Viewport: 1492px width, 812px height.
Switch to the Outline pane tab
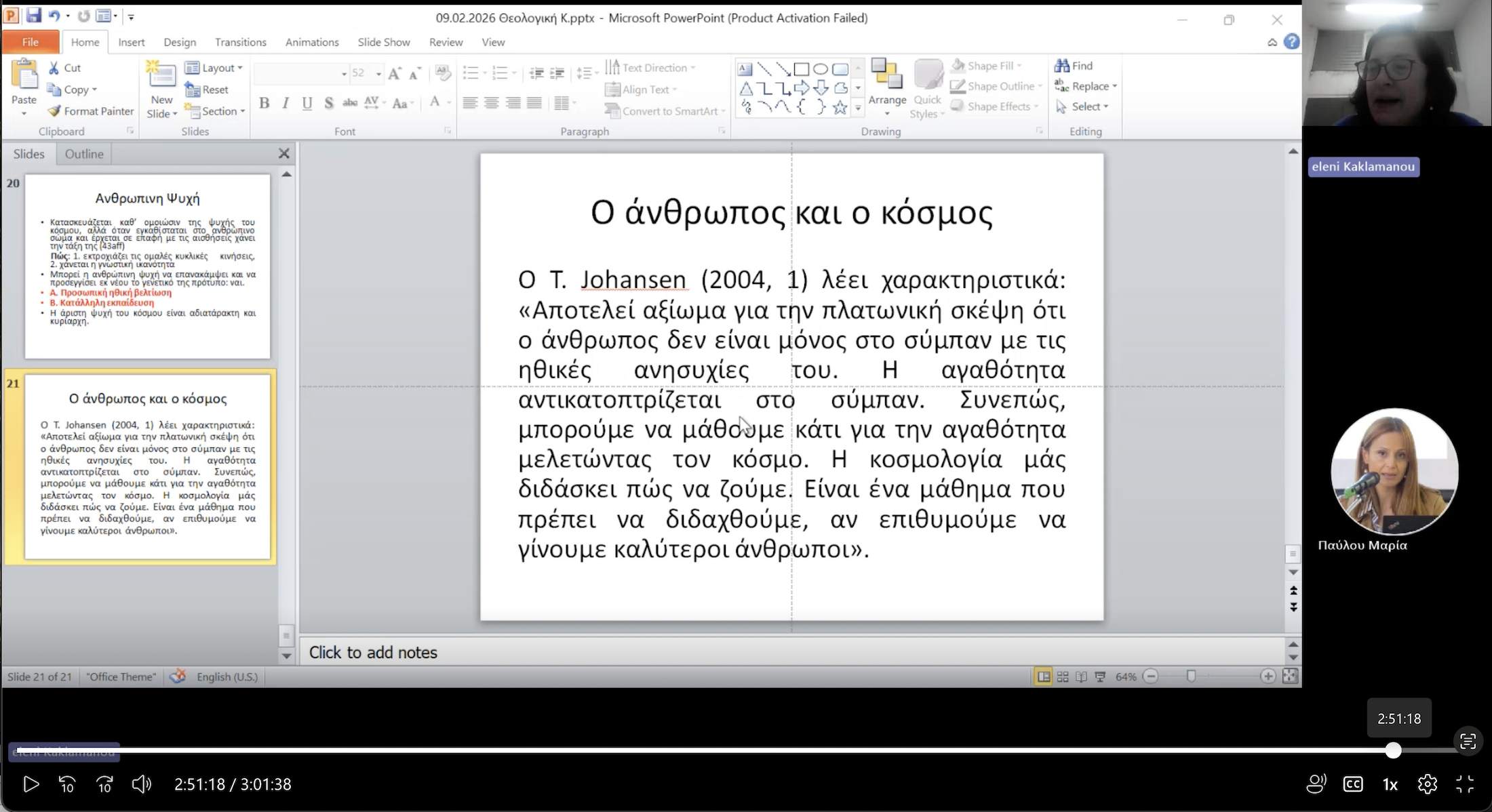coord(84,154)
